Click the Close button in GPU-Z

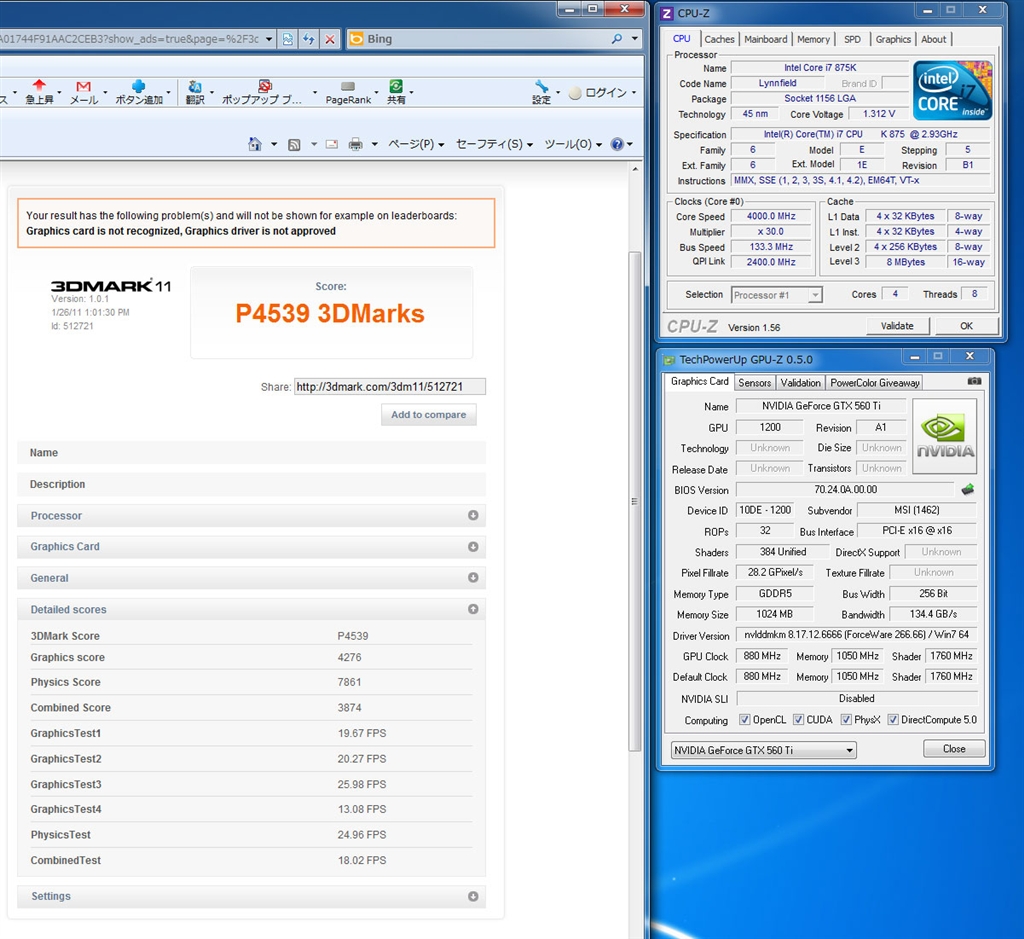coord(954,749)
